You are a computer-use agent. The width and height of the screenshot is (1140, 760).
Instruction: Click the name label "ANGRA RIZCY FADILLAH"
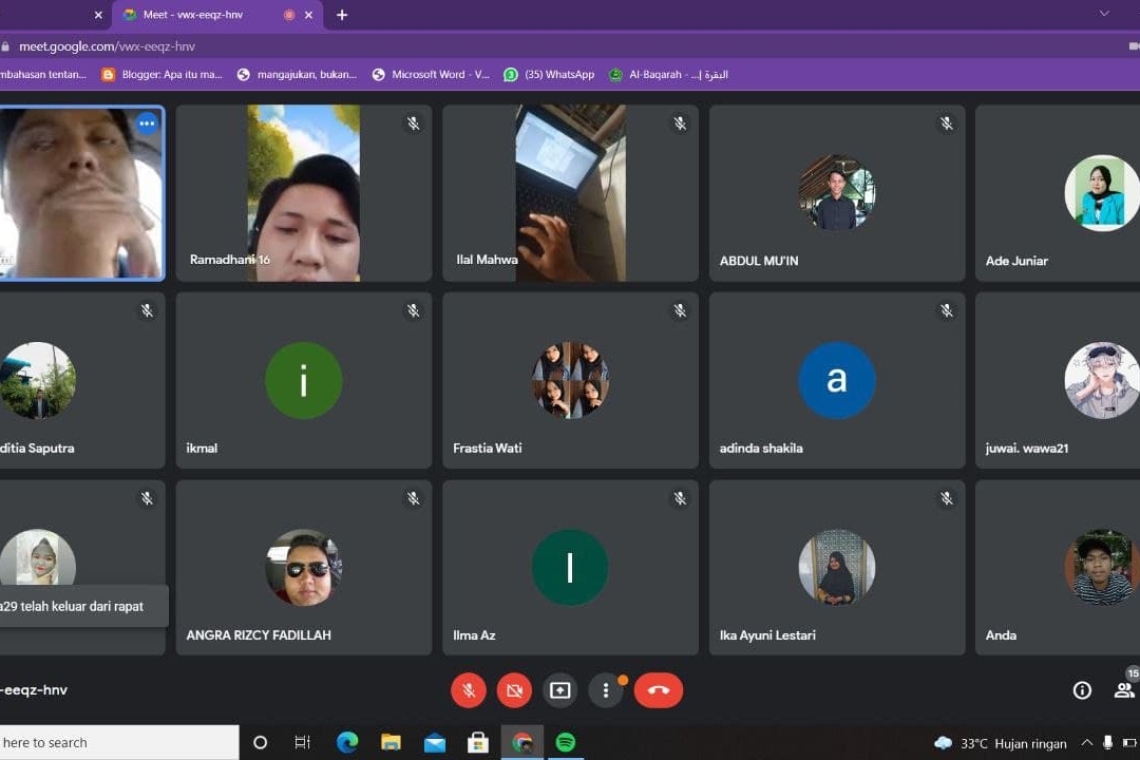(x=259, y=635)
